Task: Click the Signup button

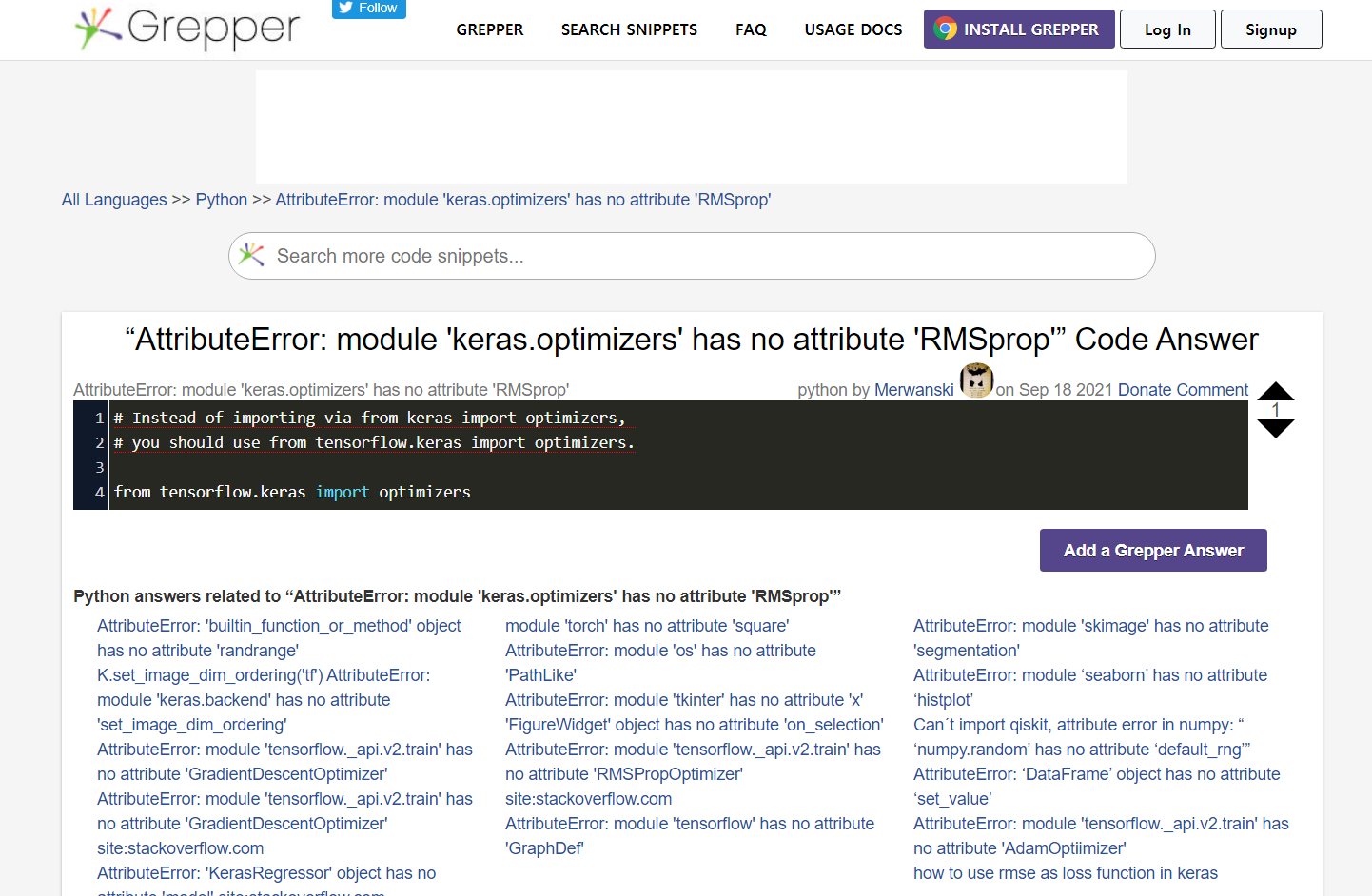Action: (1271, 29)
